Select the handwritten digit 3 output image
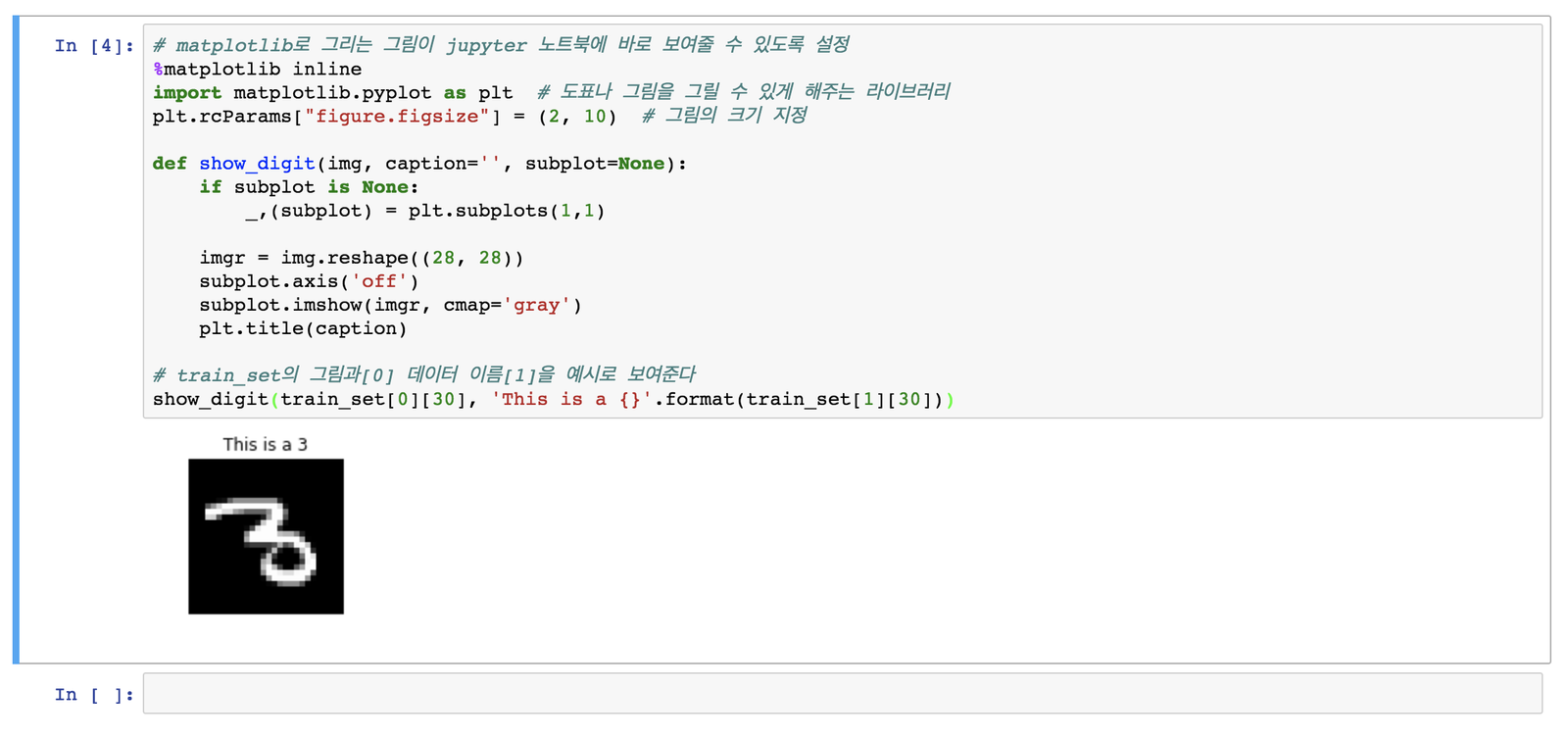Image resolution: width=1568 pixels, height=739 pixels. 266,536
